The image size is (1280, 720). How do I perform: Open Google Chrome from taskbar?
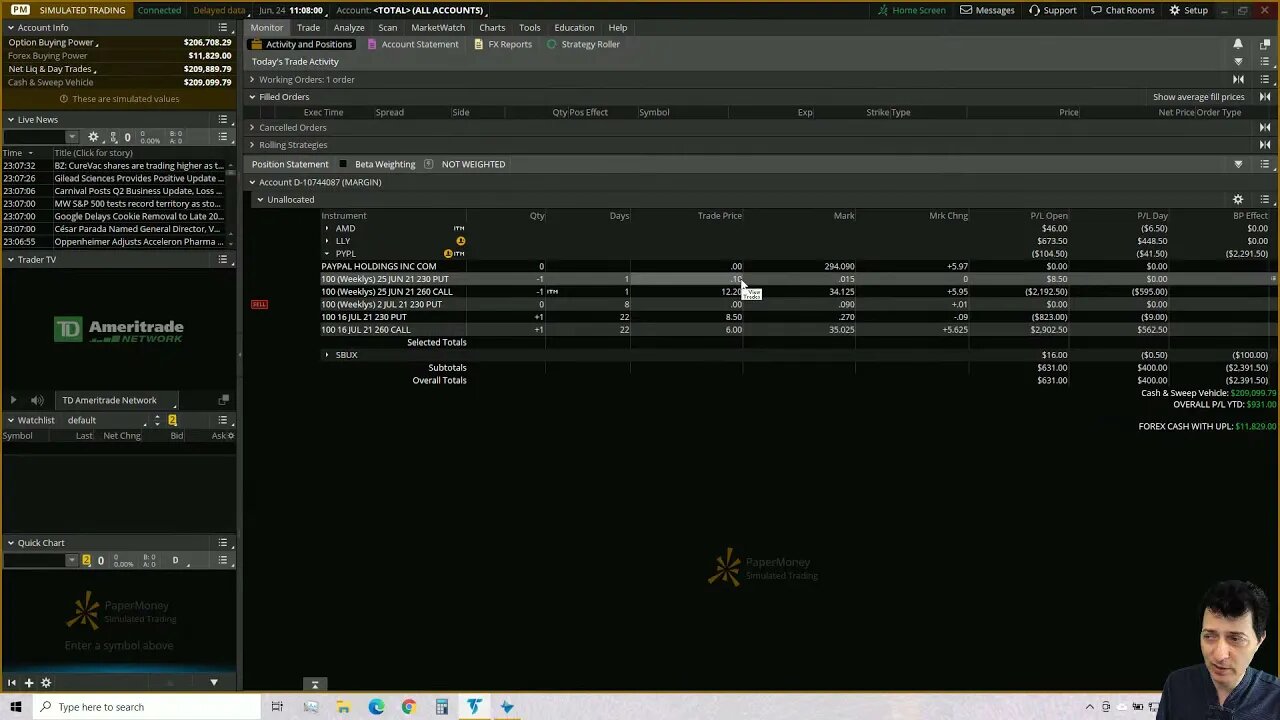tap(408, 707)
